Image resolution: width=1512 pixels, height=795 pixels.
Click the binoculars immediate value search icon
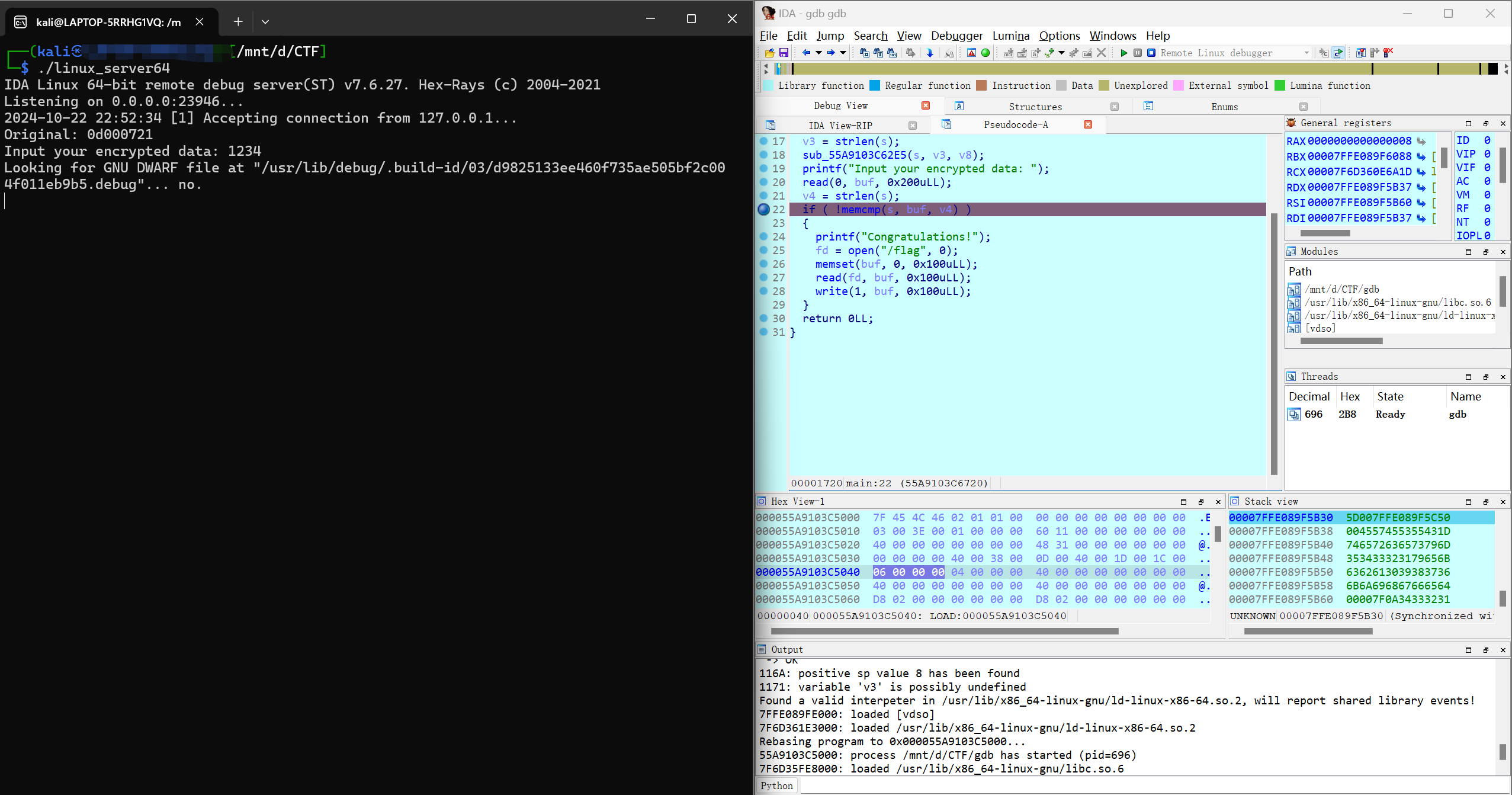864,53
